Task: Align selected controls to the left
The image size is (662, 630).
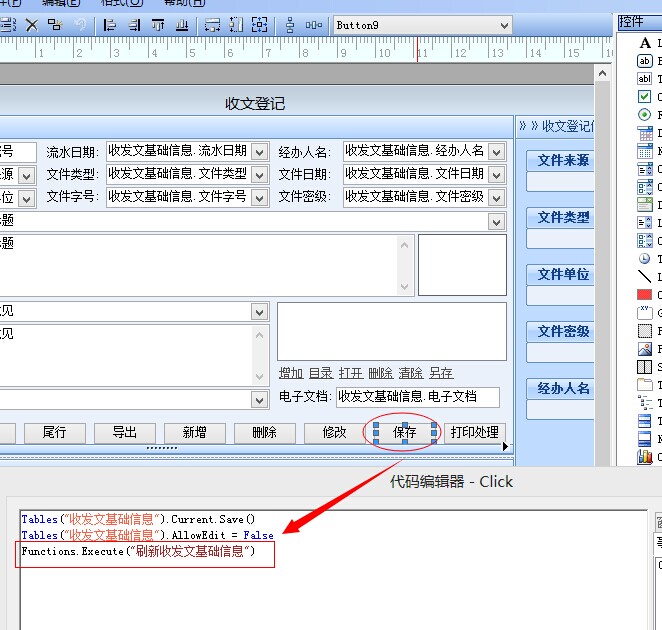Action: click(x=110, y=25)
